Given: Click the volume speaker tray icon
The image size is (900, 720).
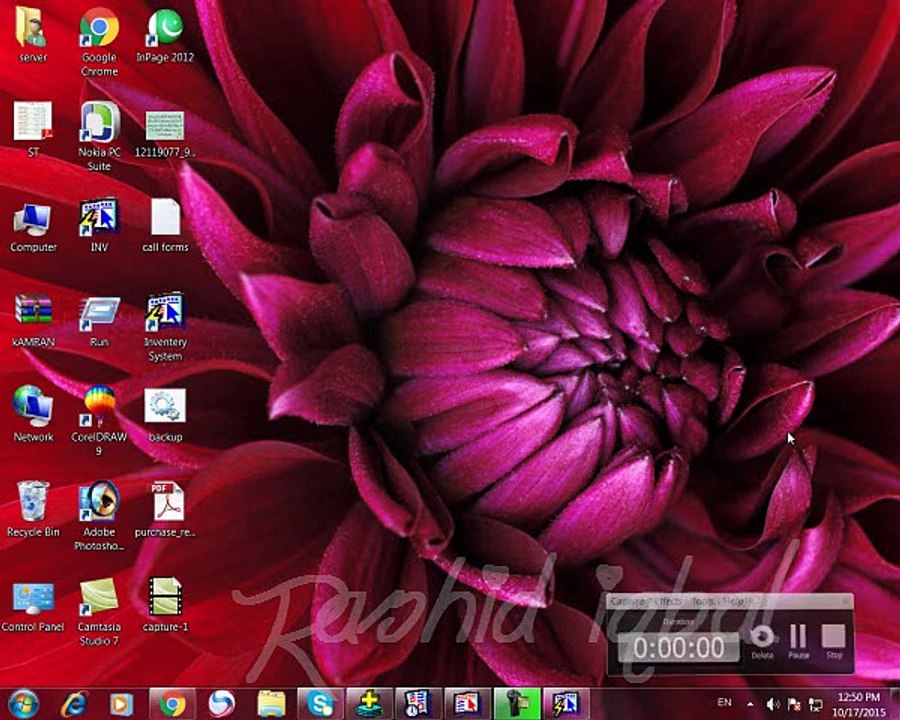Looking at the screenshot, I should tap(773, 704).
